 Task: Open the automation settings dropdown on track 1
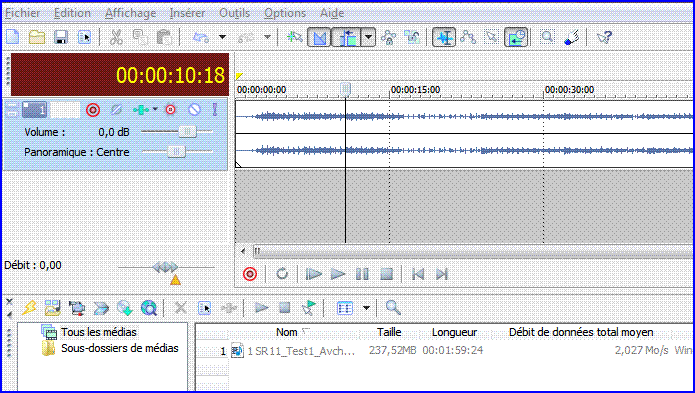[x=155, y=109]
